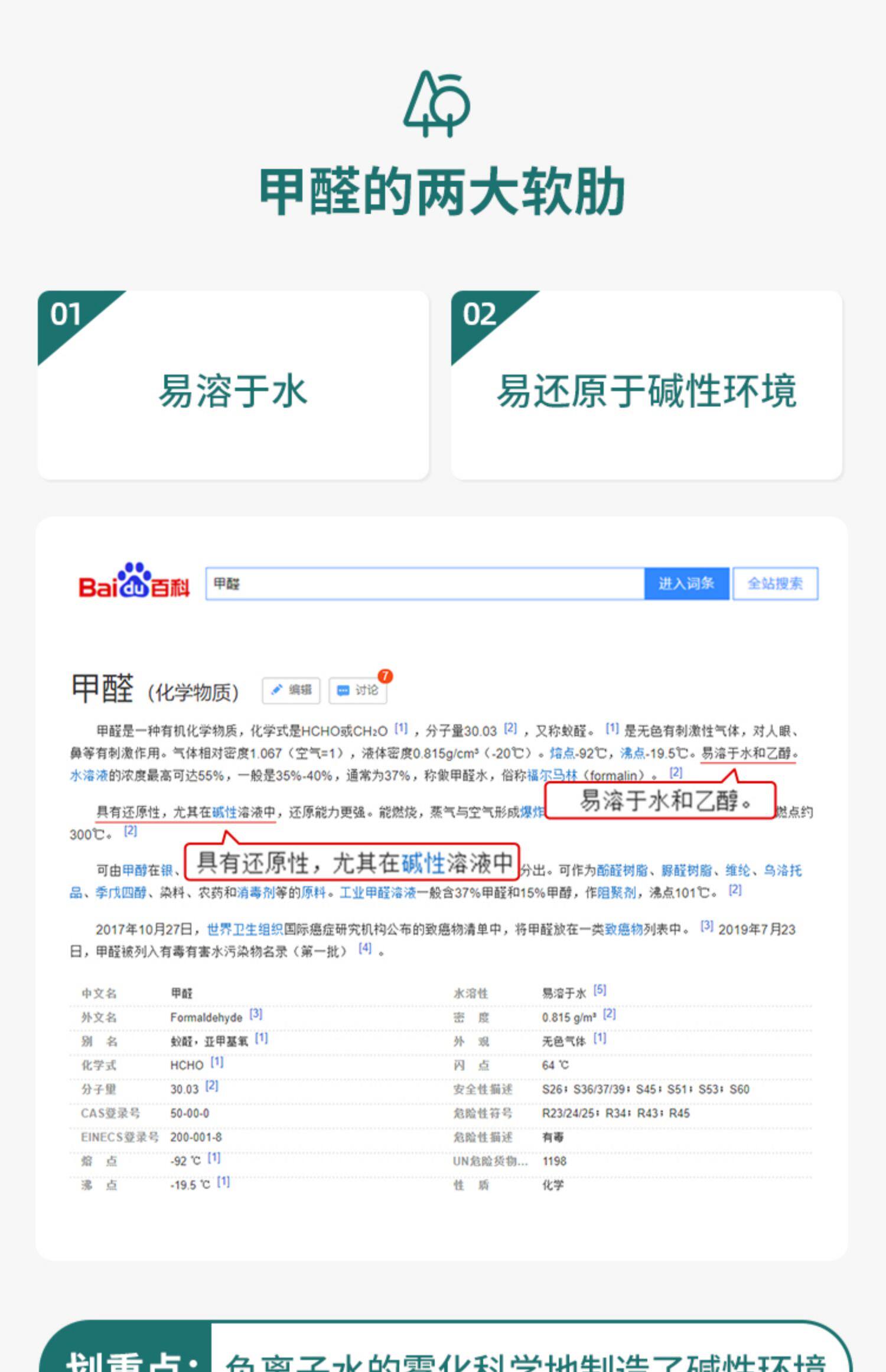Open the 甲醇 link
Image resolution: width=886 pixels, height=1372 pixels.
pos(135,870)
